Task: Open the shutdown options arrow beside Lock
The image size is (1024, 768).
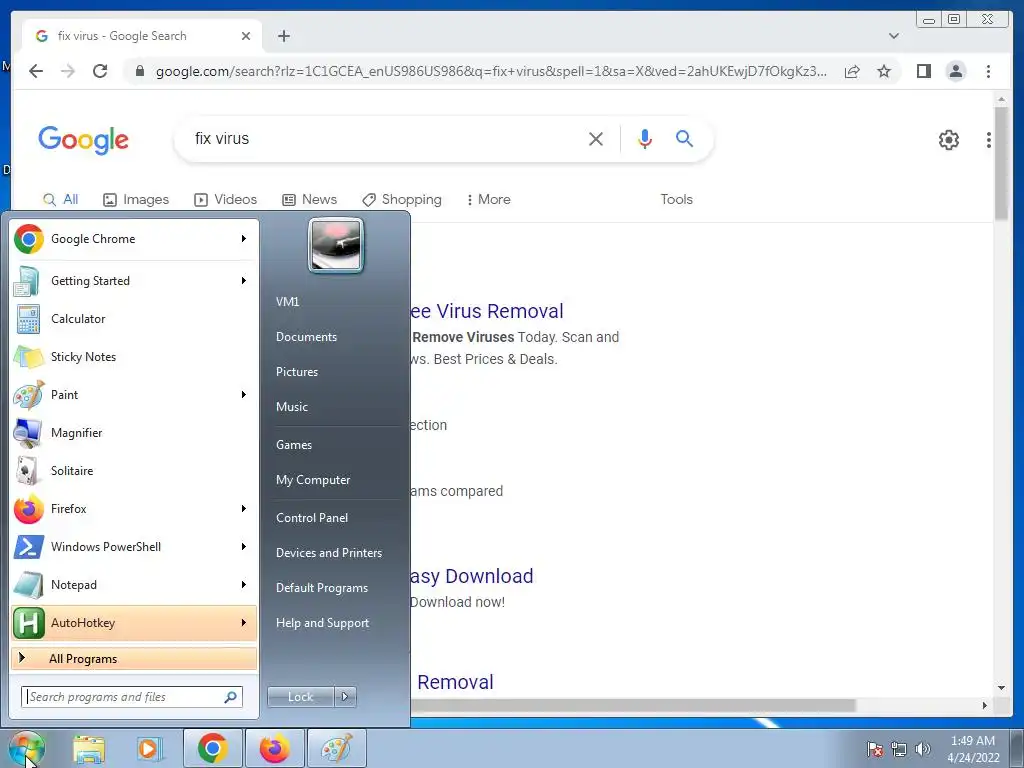Action: tap(345, 697)
